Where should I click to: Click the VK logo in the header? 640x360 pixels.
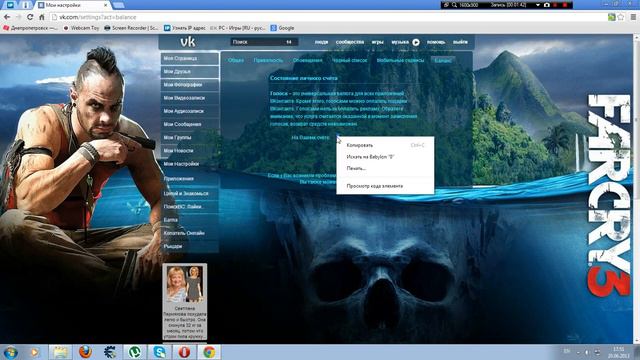[188, 42]
